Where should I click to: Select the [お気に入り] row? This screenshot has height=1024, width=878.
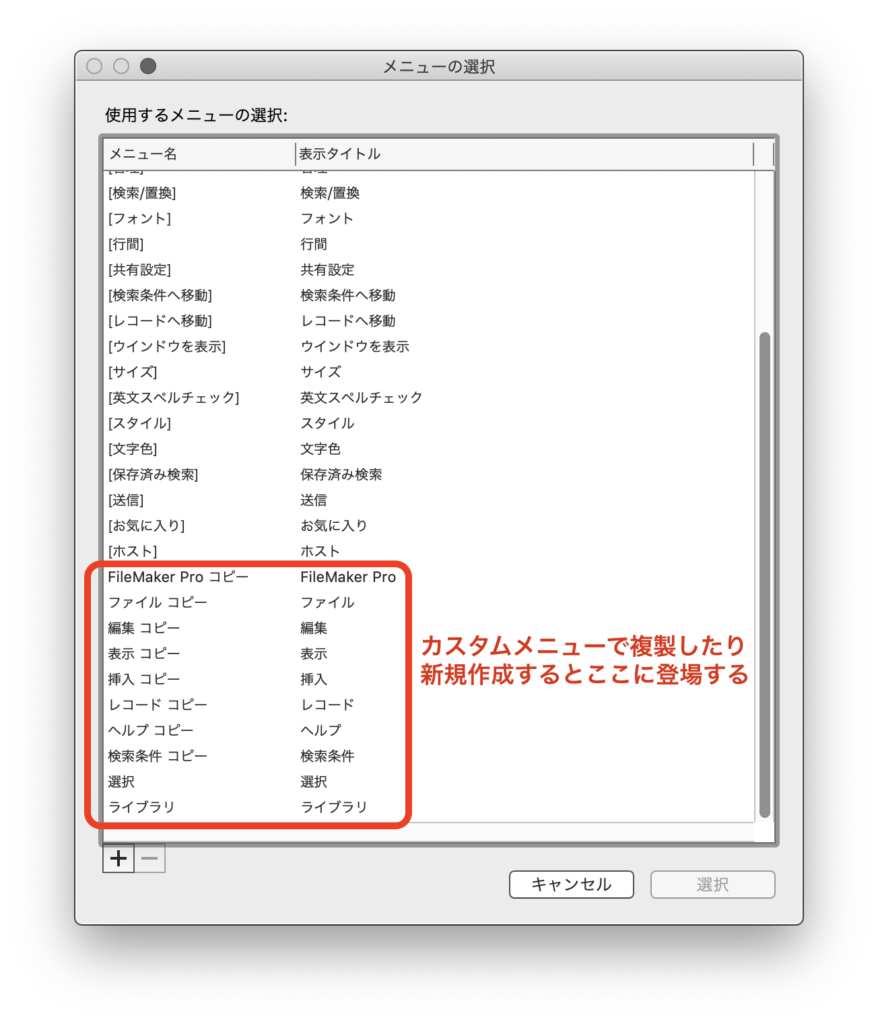[429, 526]
